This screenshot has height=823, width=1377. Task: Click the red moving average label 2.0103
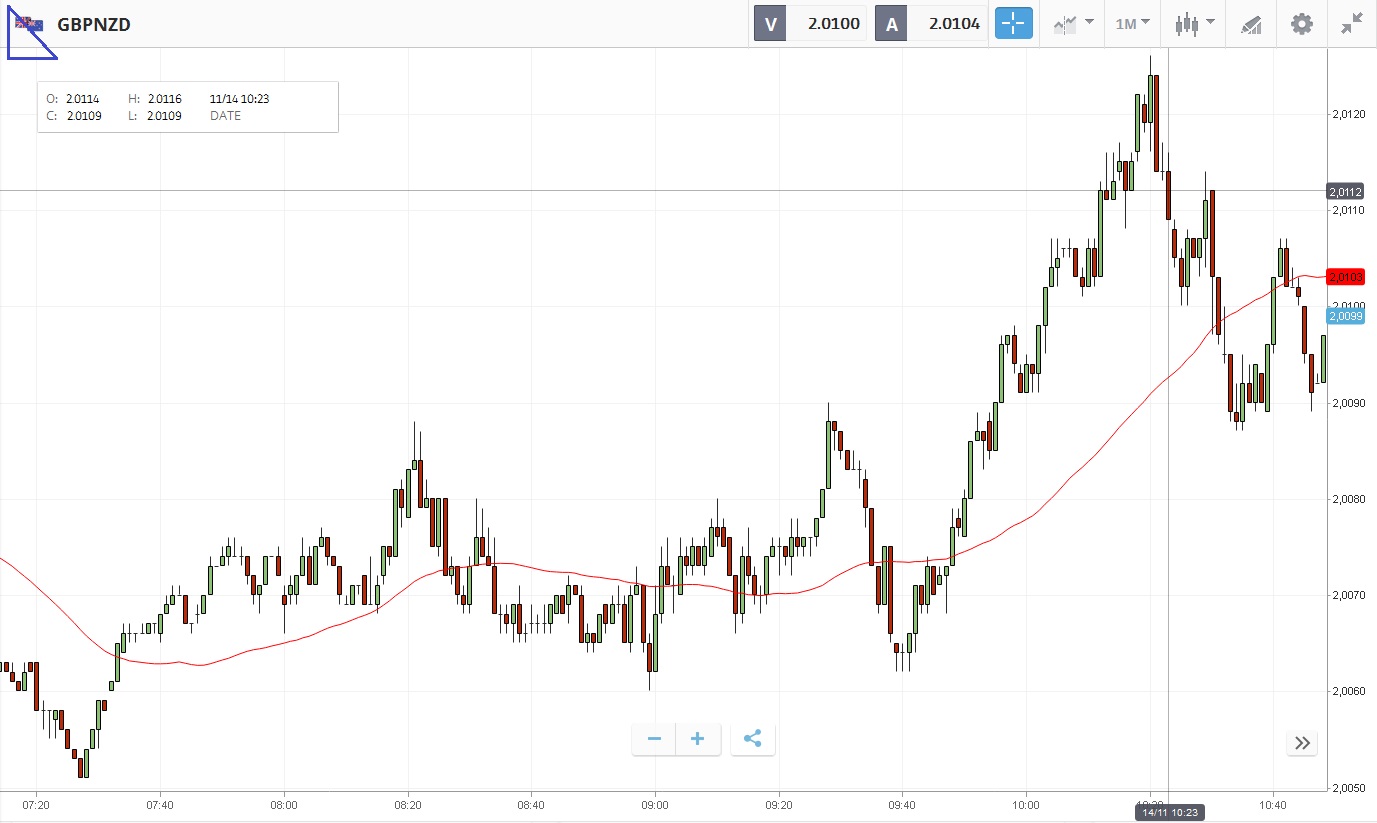click(1343, 277)
